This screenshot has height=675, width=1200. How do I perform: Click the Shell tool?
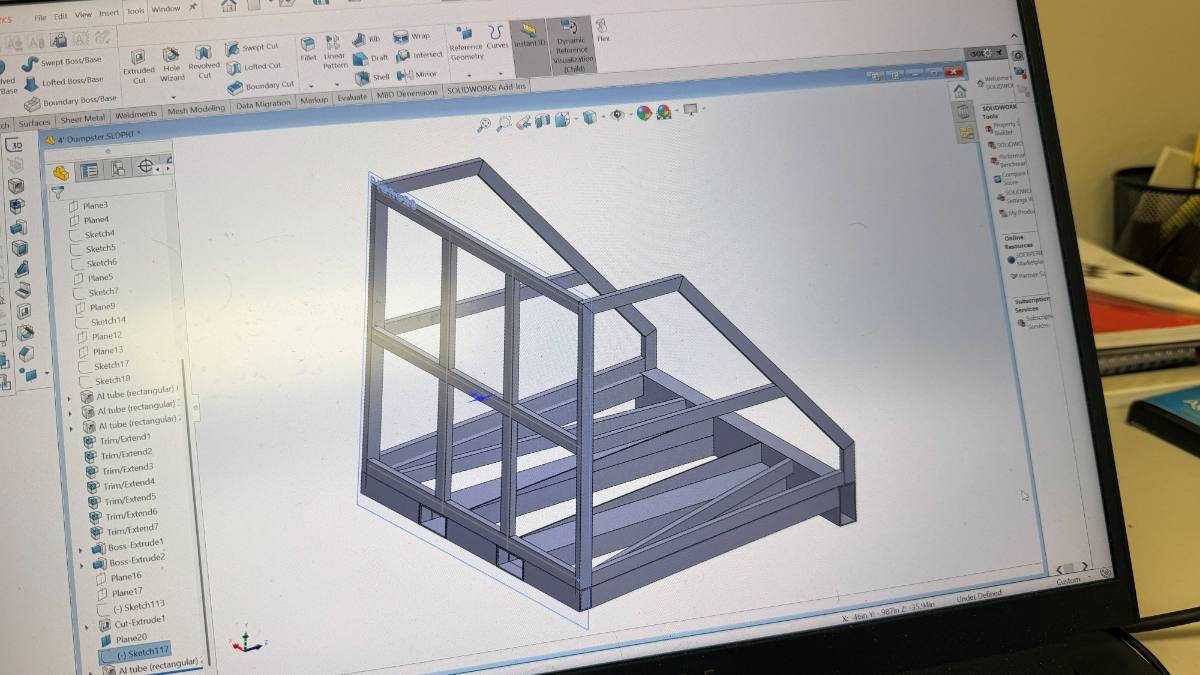pyautogui.click(x=372, y=77)
